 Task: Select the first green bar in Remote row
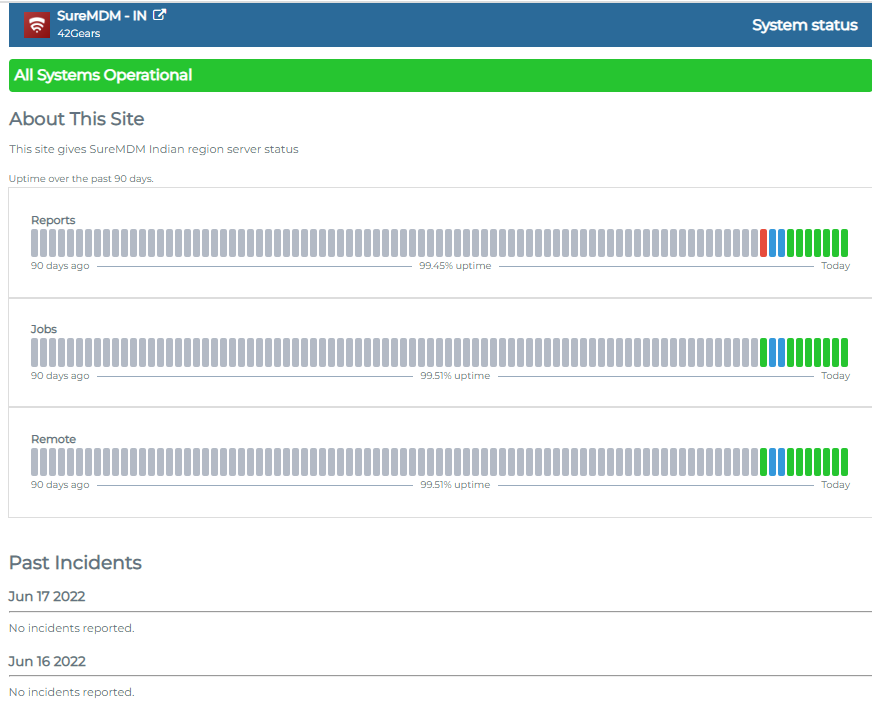(x=764, y=462)
